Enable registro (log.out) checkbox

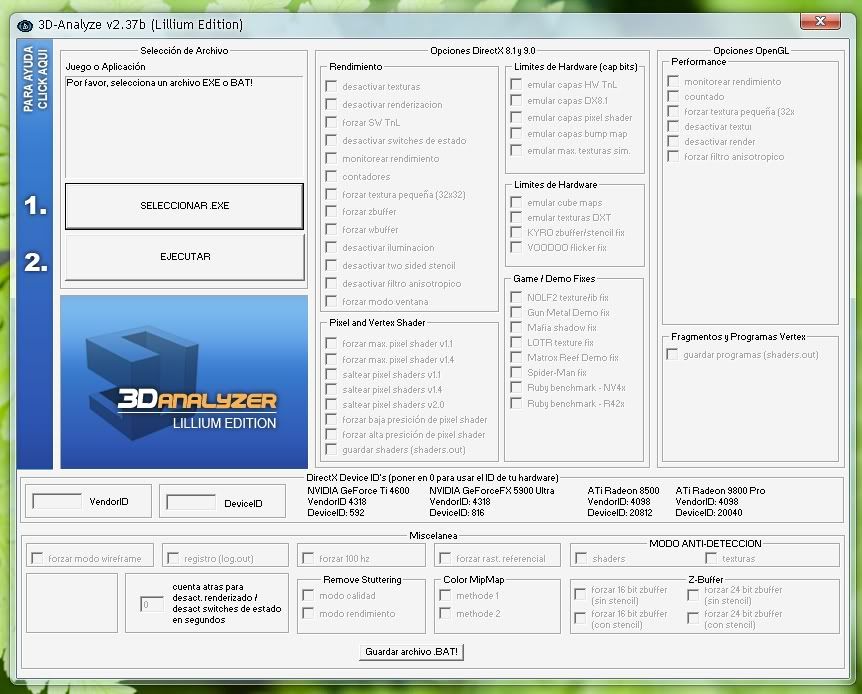click(173, 558)
